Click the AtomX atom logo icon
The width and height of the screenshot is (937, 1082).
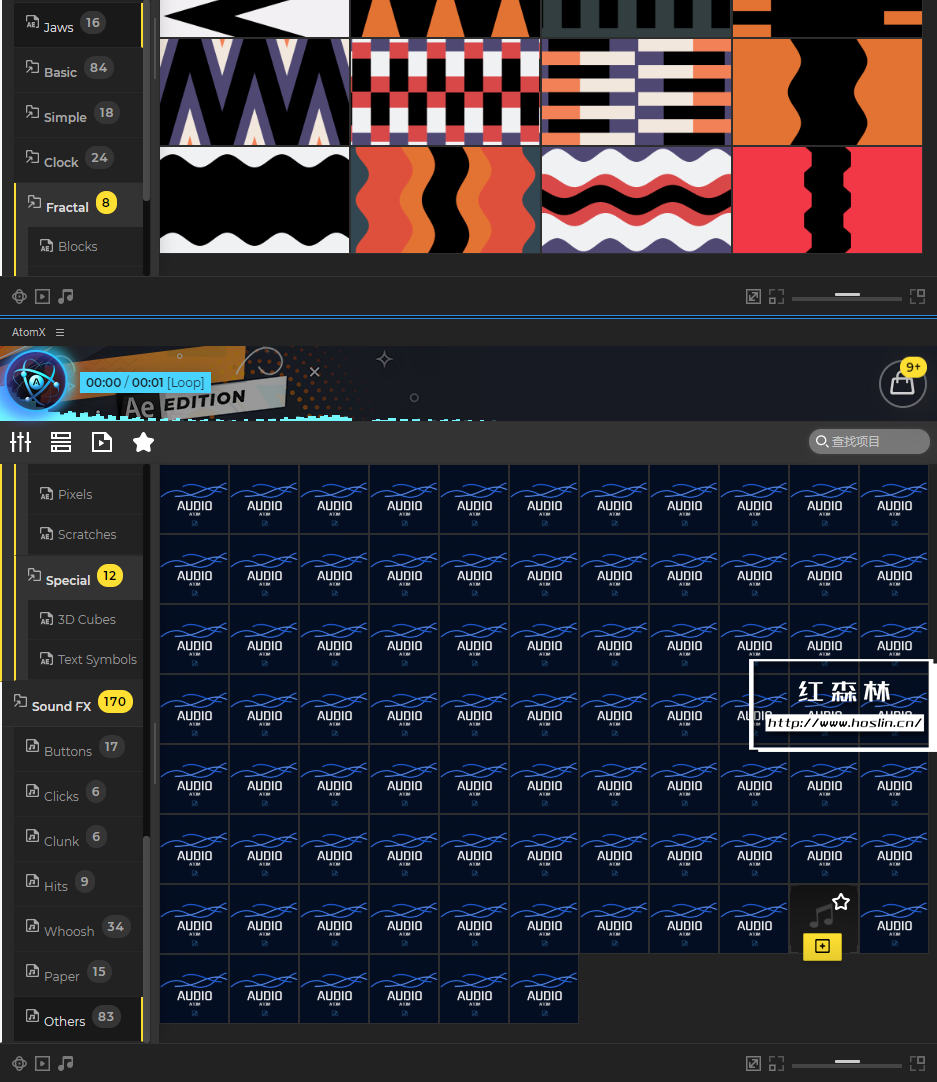(36, 382)
